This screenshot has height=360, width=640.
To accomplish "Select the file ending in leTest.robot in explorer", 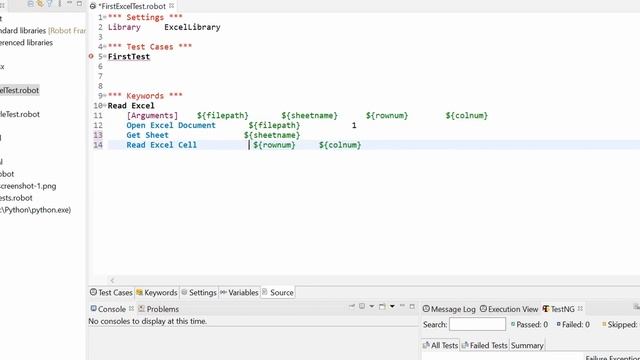I will click(20, 114).
